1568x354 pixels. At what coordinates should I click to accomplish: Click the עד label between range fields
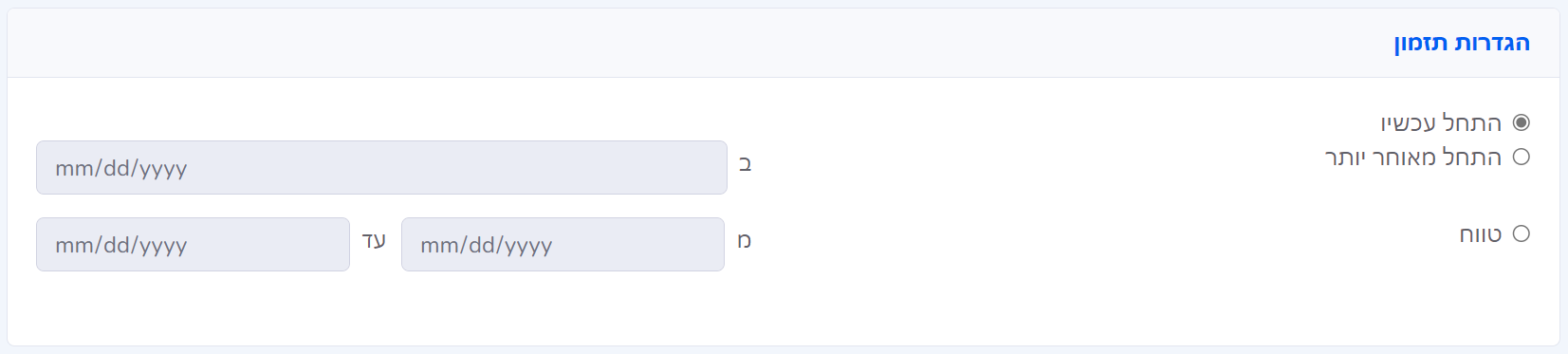pyautogui.click(x=374, y=240)
